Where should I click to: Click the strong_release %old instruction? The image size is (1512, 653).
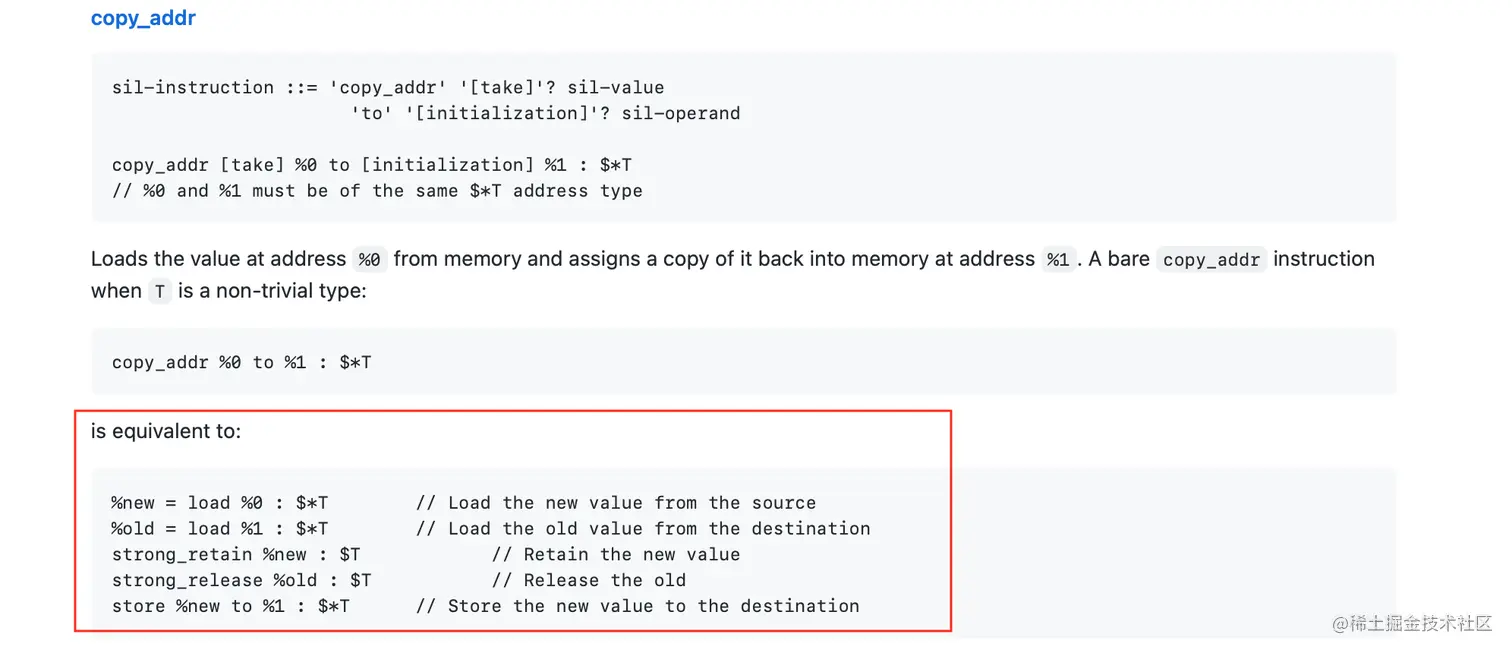click(242, 581)
